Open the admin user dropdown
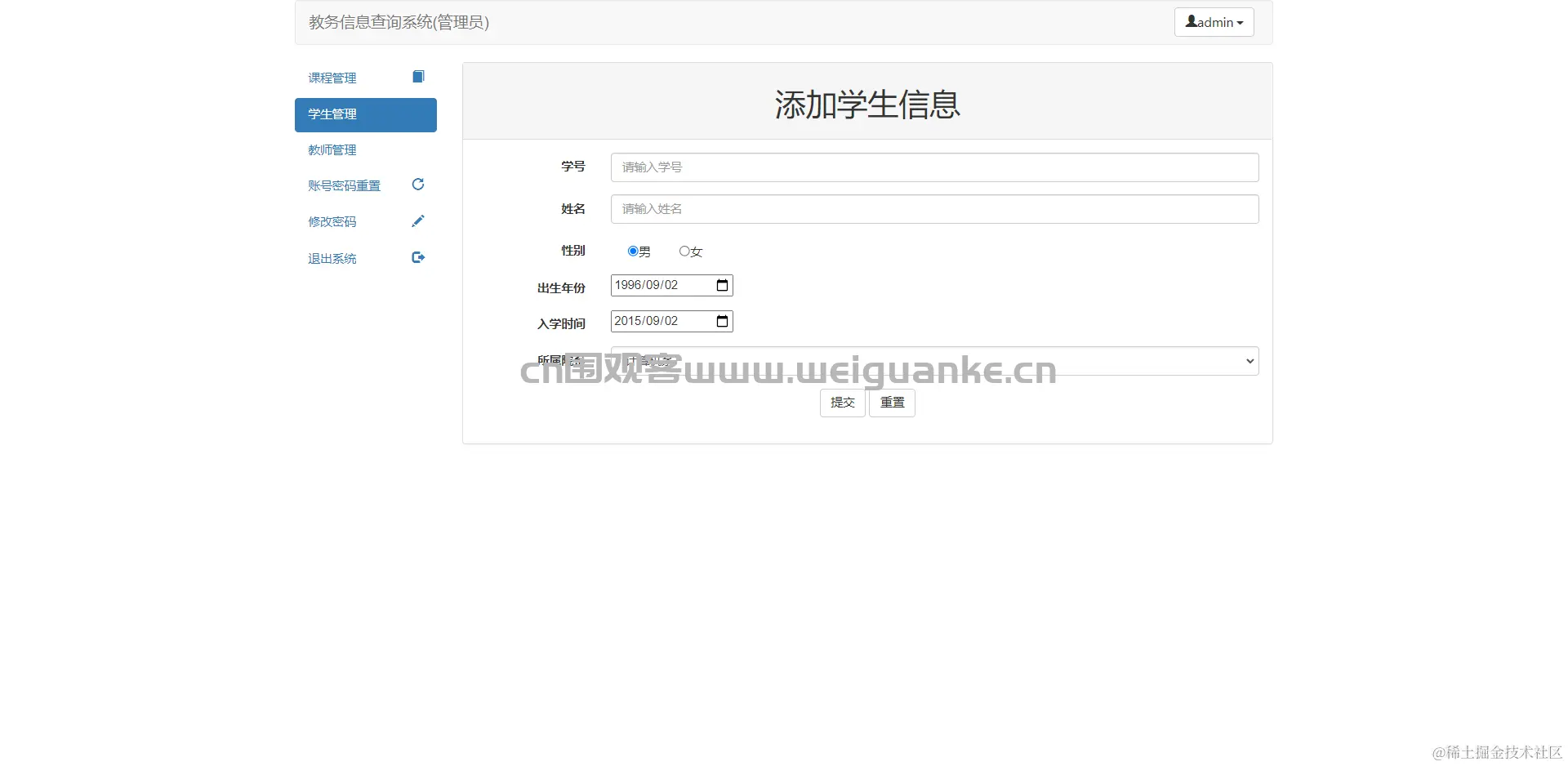 [x=1214, y=22]
